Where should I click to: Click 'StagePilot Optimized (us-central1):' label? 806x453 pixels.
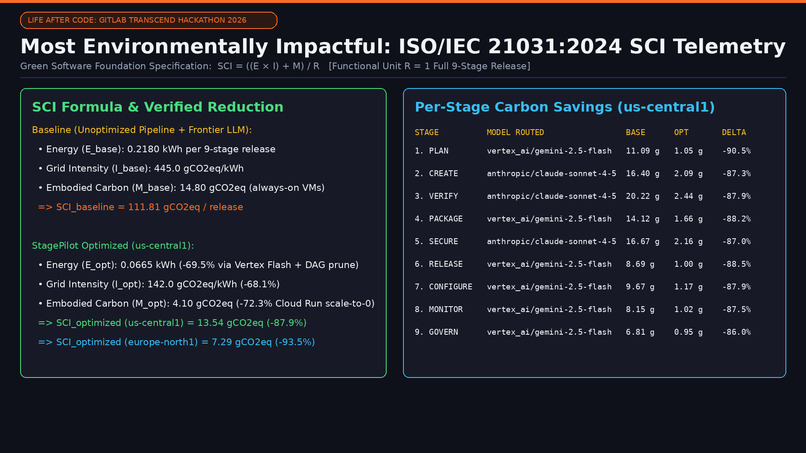113,246
